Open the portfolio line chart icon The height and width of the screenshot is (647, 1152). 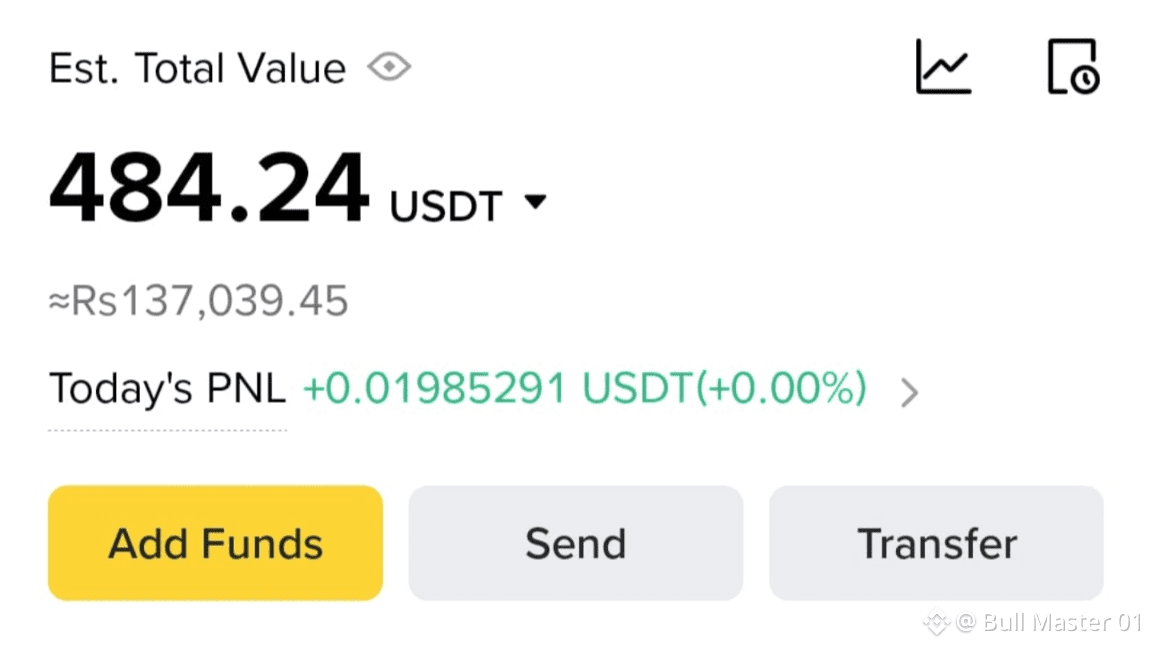pos(943,67)
